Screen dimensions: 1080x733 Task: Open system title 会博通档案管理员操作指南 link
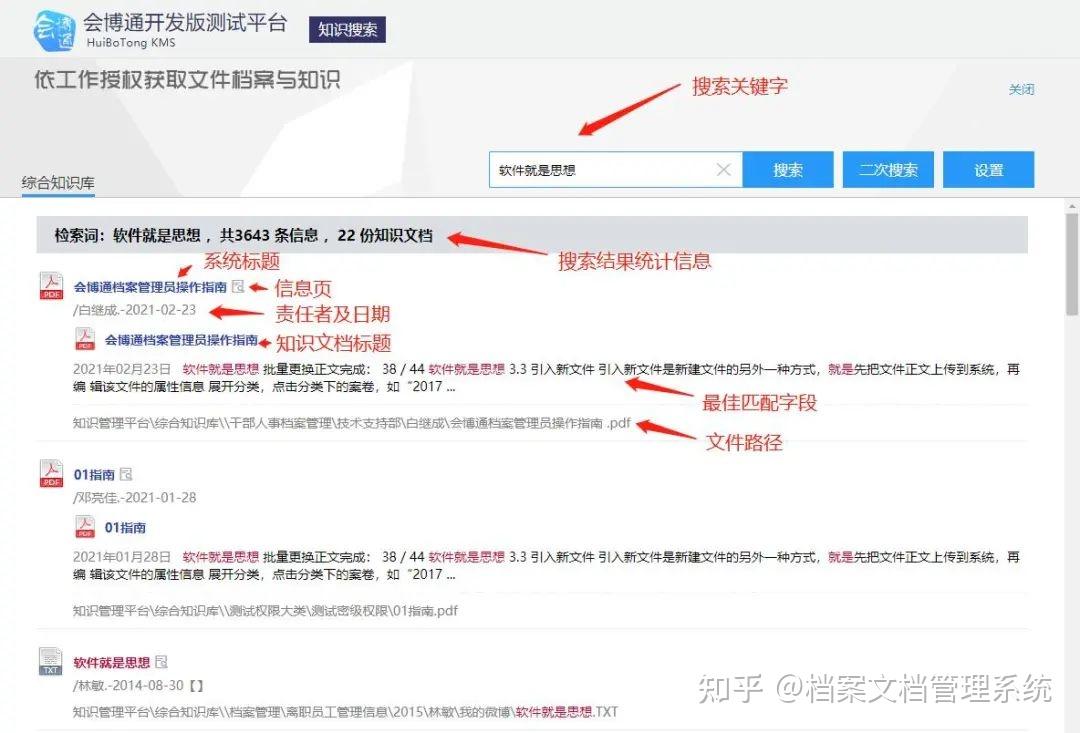(150, 287)
